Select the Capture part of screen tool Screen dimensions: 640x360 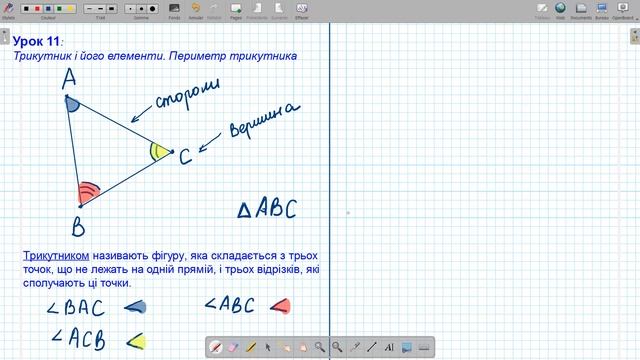click(407, 347)
